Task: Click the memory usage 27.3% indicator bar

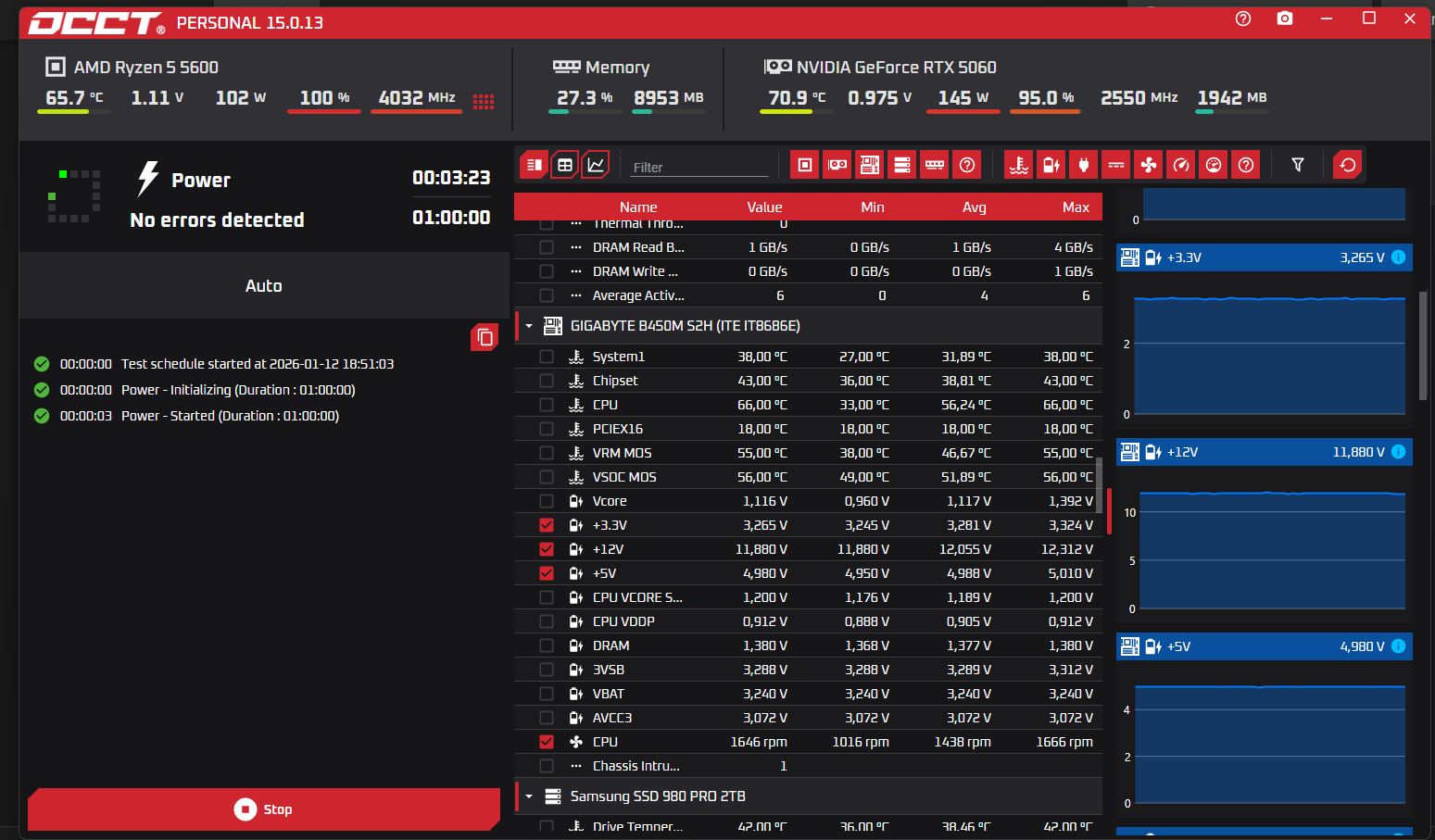Action: coord(585,111)
